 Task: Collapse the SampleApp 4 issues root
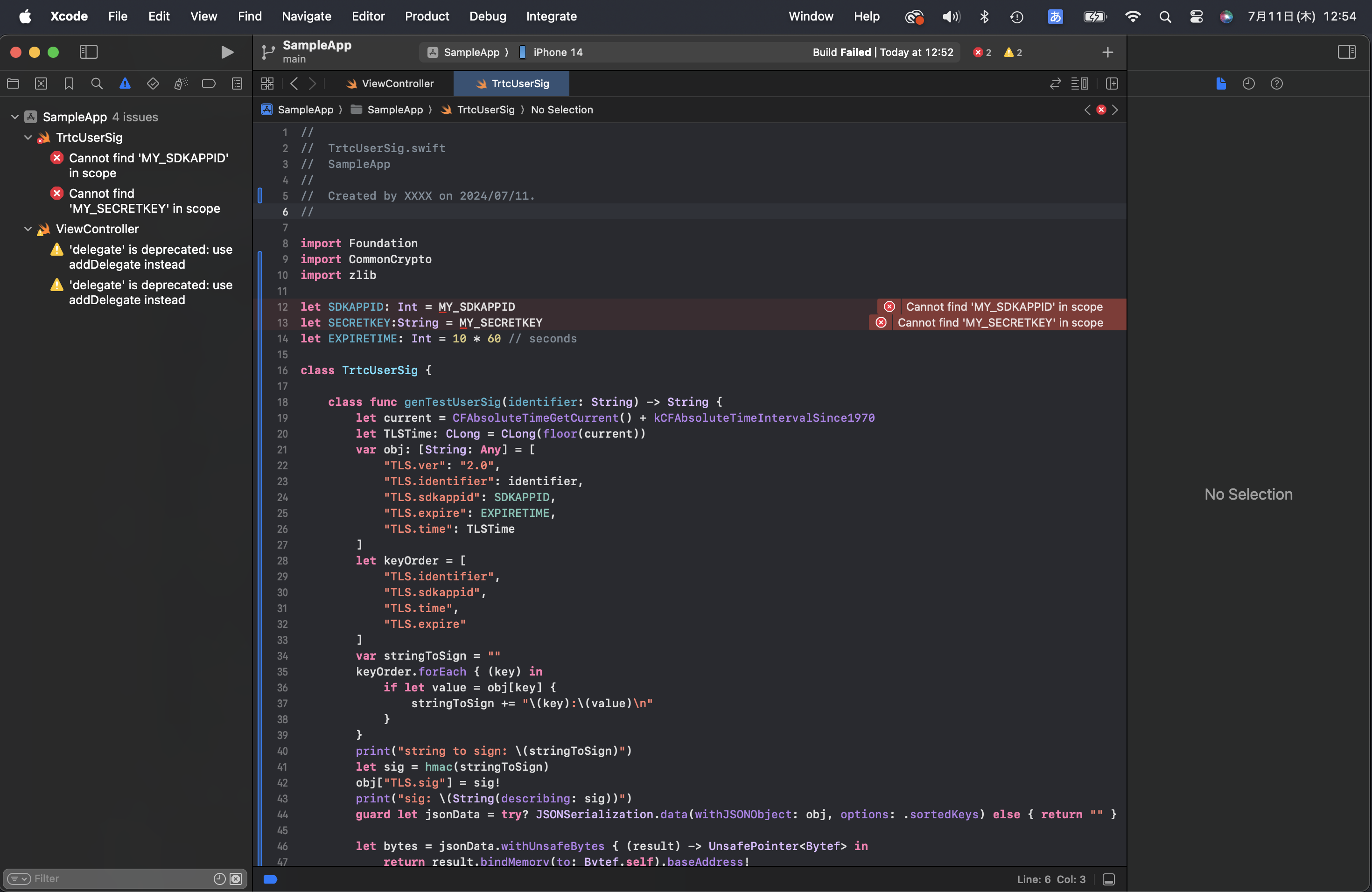pos(15,117)
